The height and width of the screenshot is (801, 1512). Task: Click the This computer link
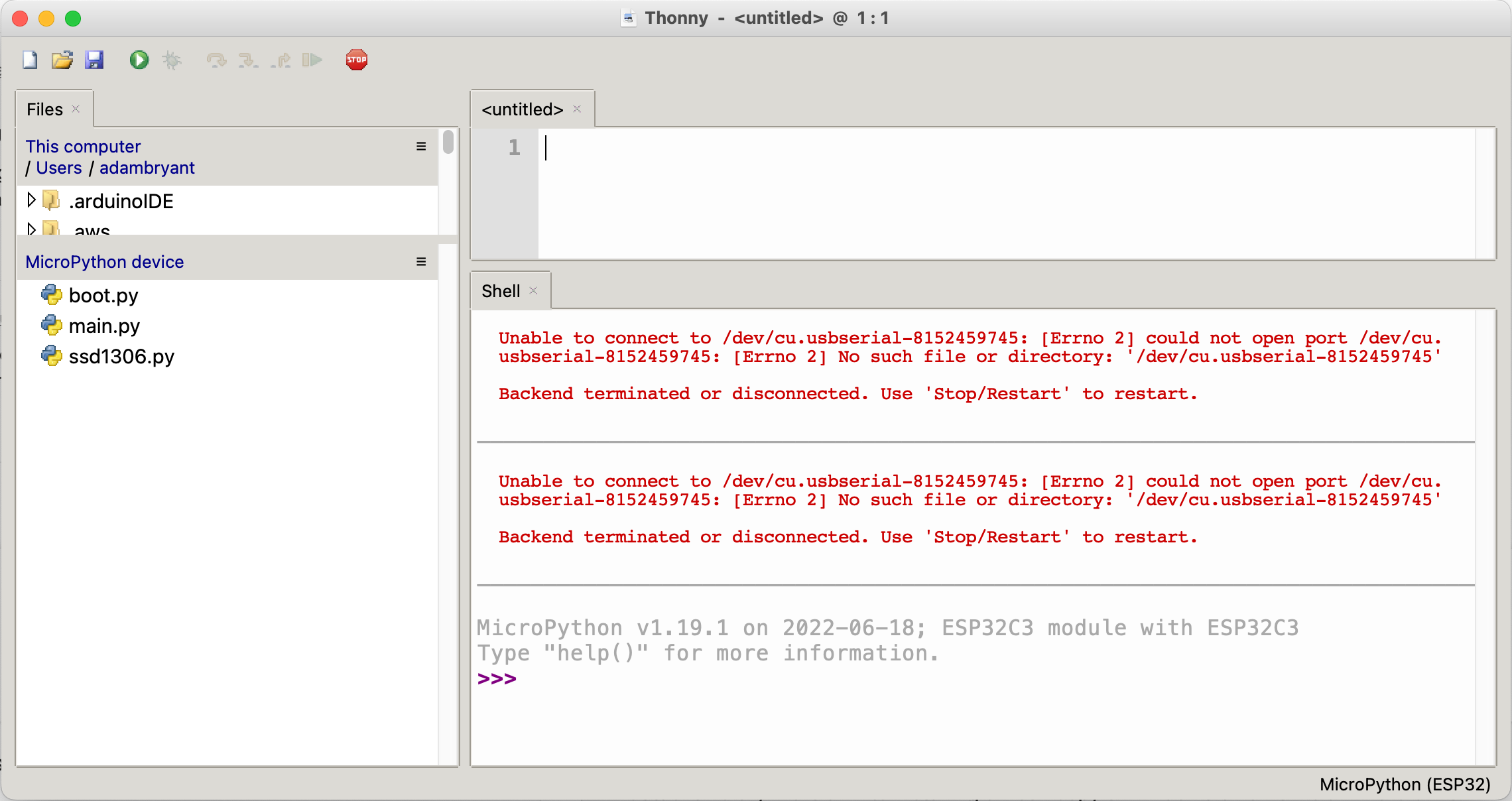click(x=83, y=147)
